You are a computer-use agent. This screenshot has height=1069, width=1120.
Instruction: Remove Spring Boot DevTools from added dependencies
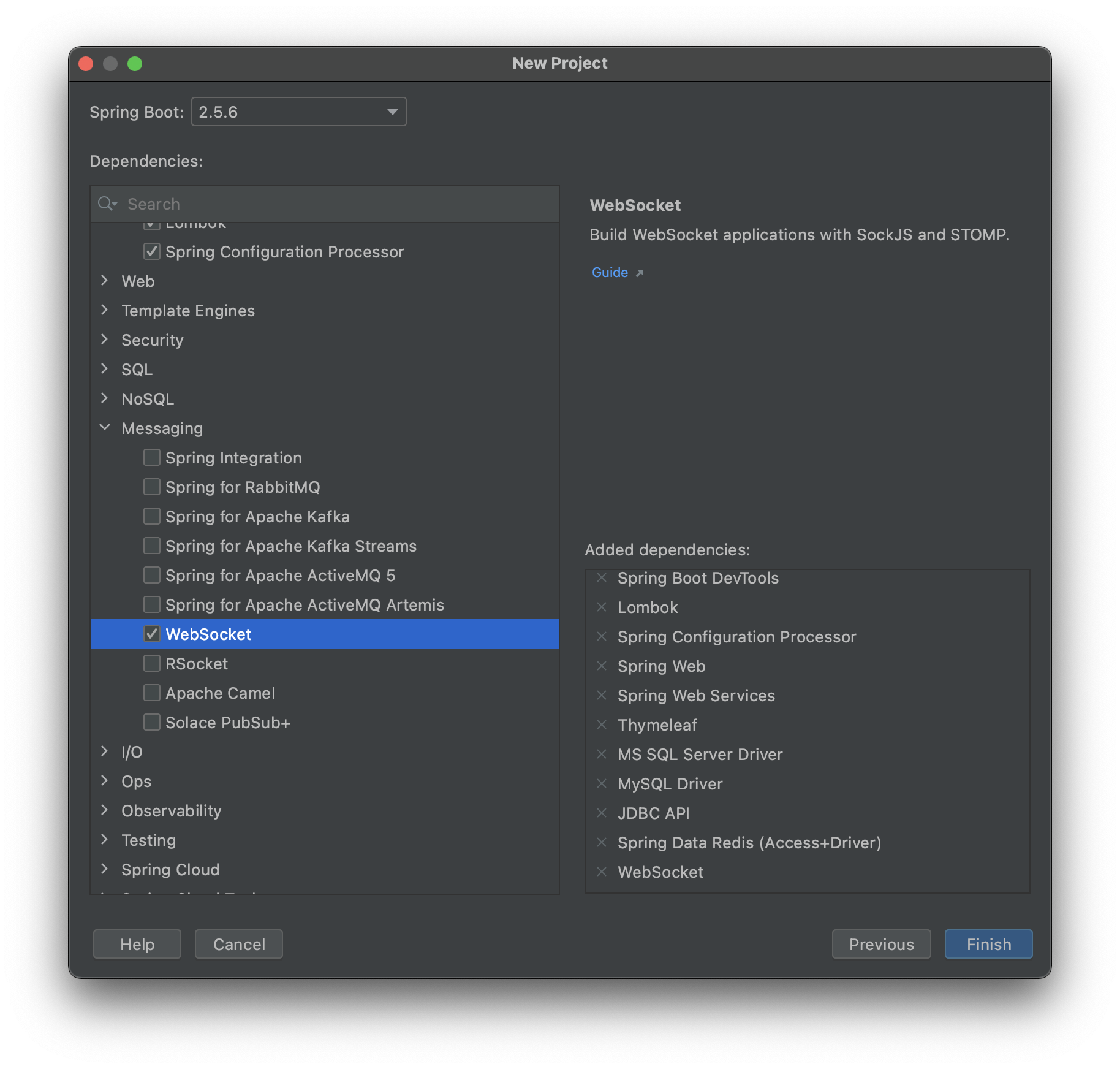(602, 577)
